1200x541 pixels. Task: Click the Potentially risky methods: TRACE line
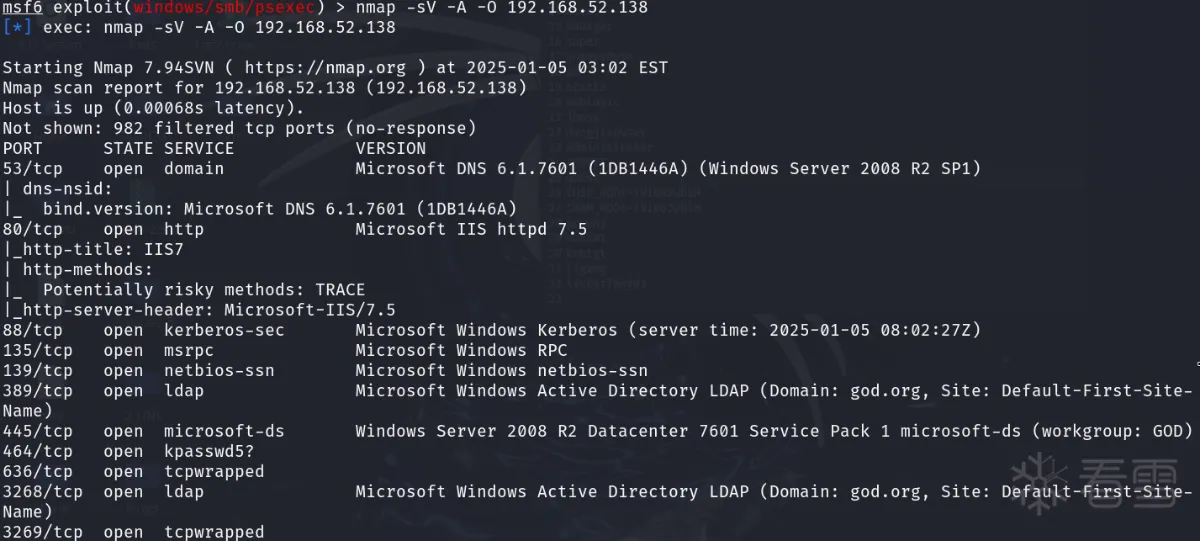tap(184, 290)
